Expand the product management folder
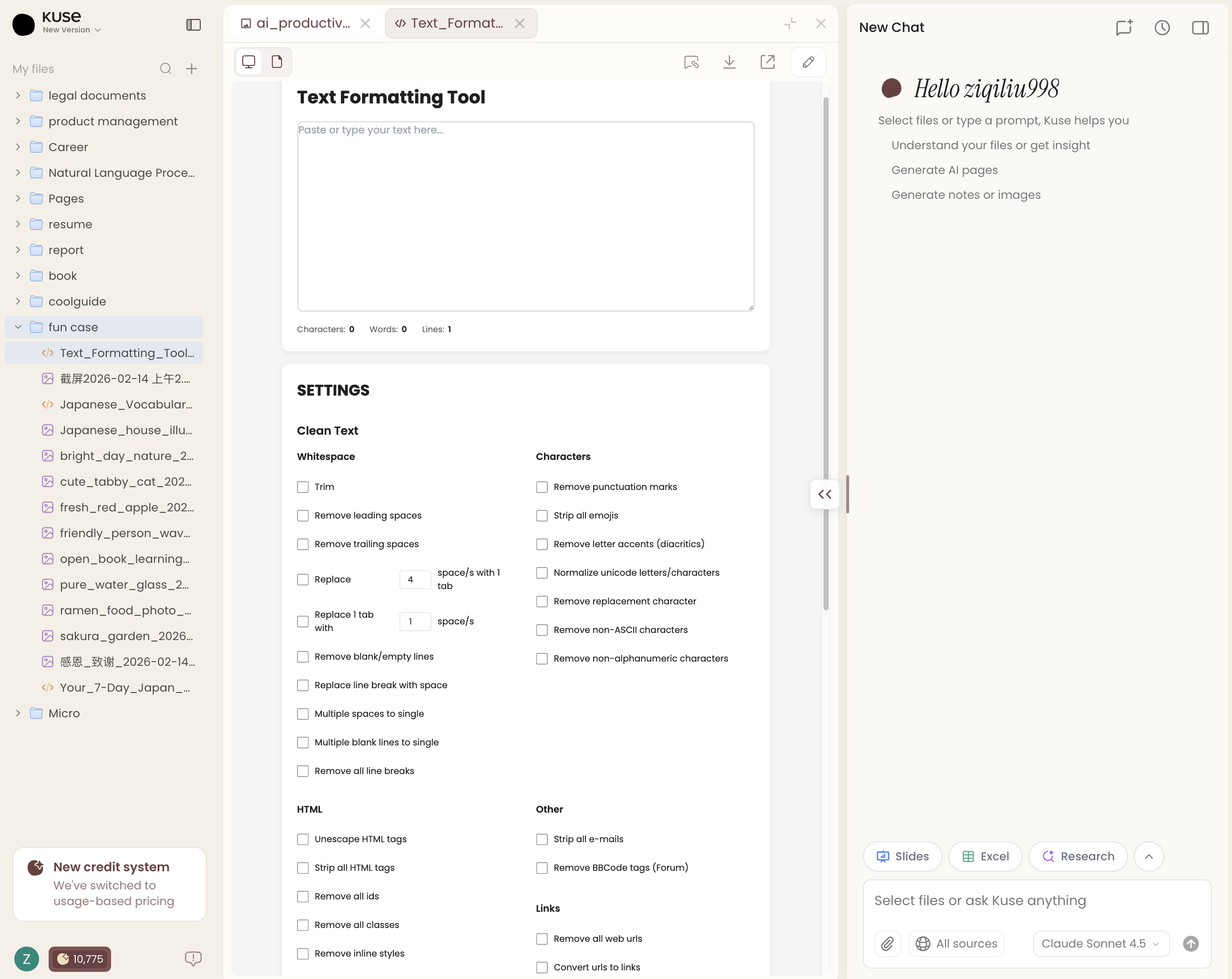 18,121
